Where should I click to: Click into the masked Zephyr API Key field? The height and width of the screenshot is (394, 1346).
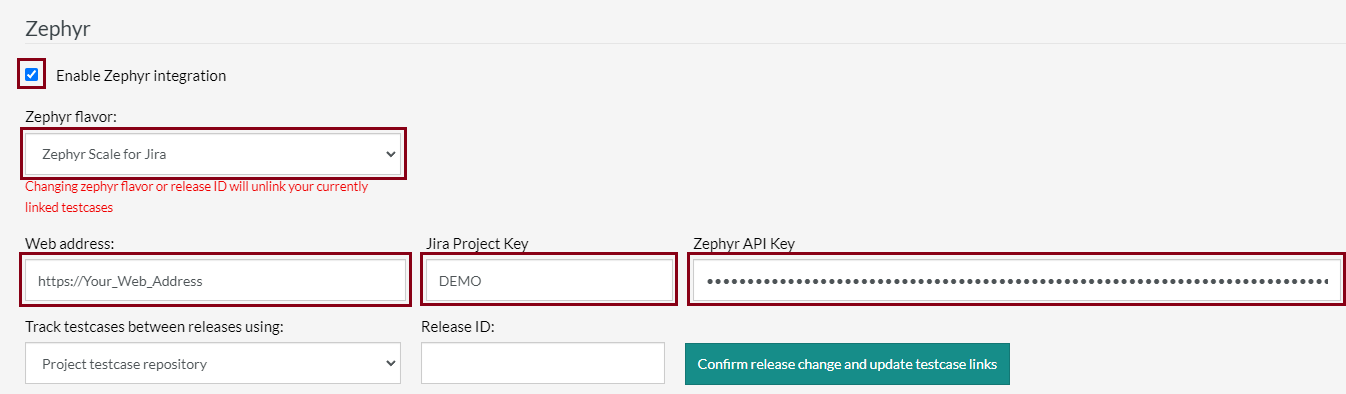click(x=1017, y=281)
